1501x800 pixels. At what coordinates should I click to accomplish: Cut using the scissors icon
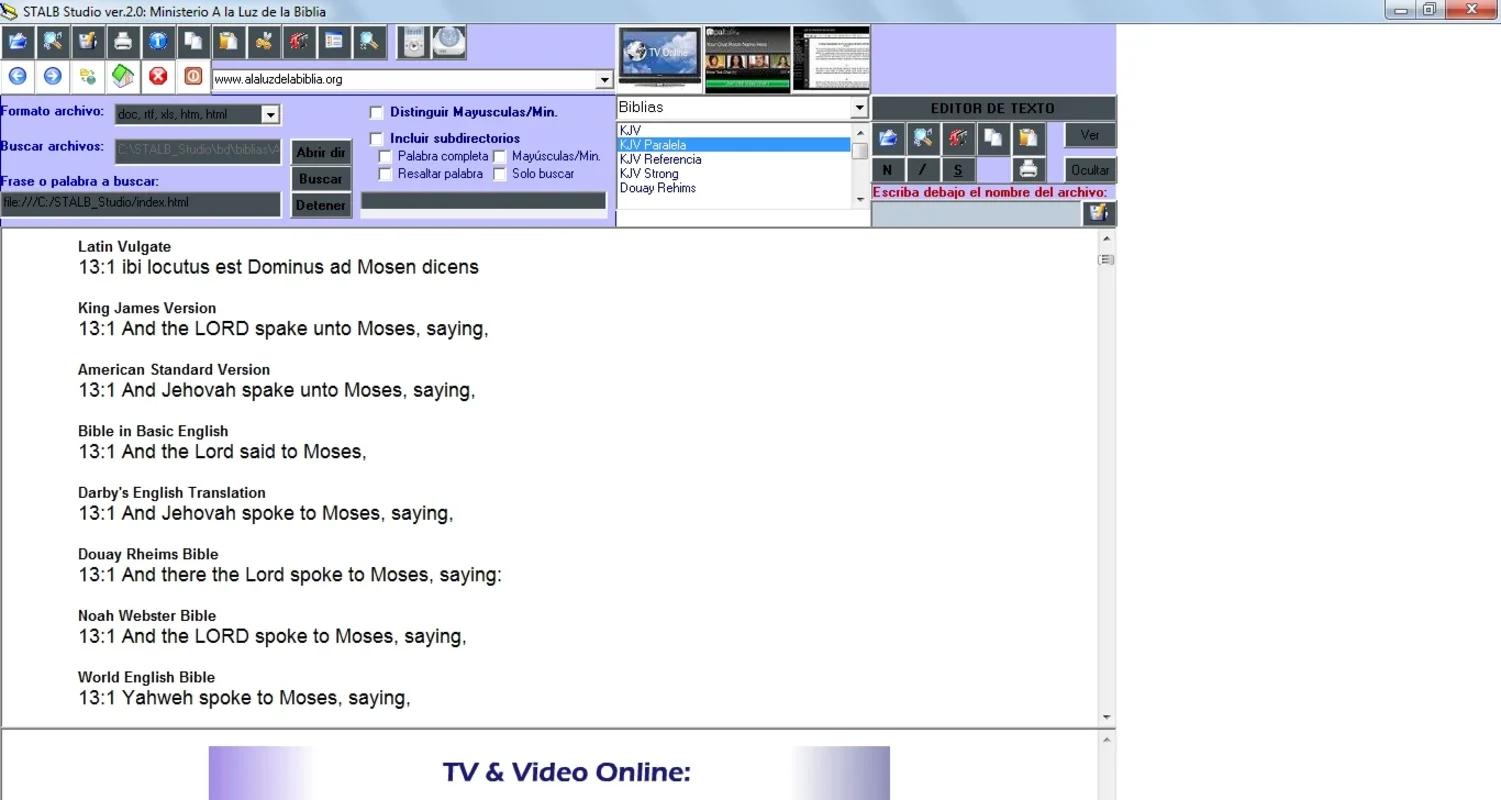(264, 42)
